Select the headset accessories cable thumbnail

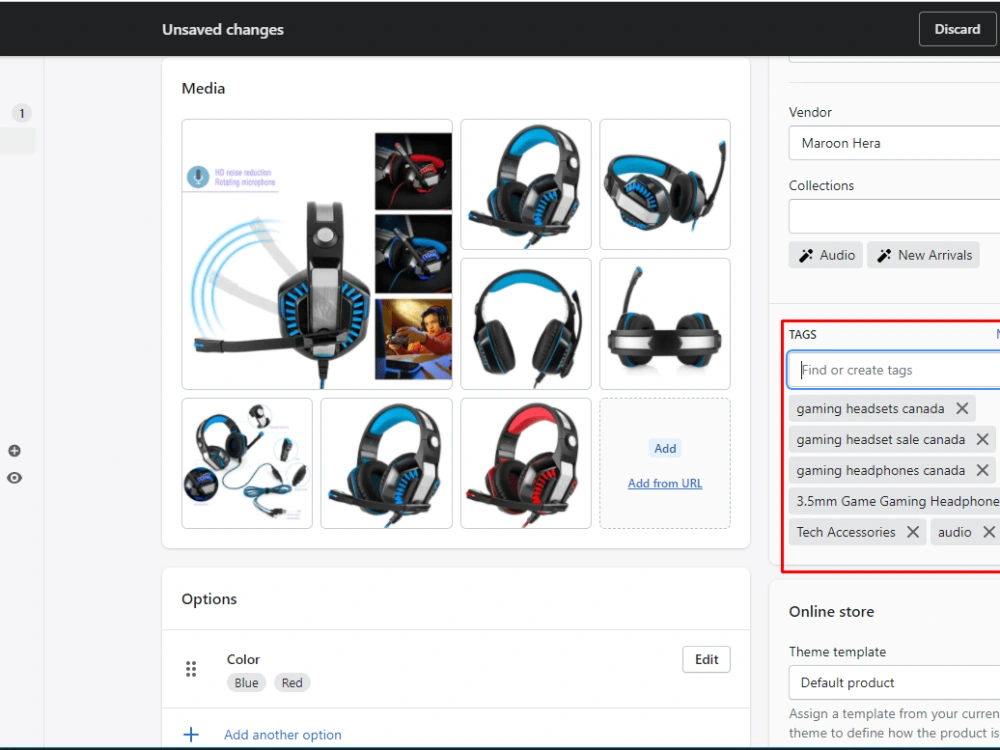[x=247, y=464]
